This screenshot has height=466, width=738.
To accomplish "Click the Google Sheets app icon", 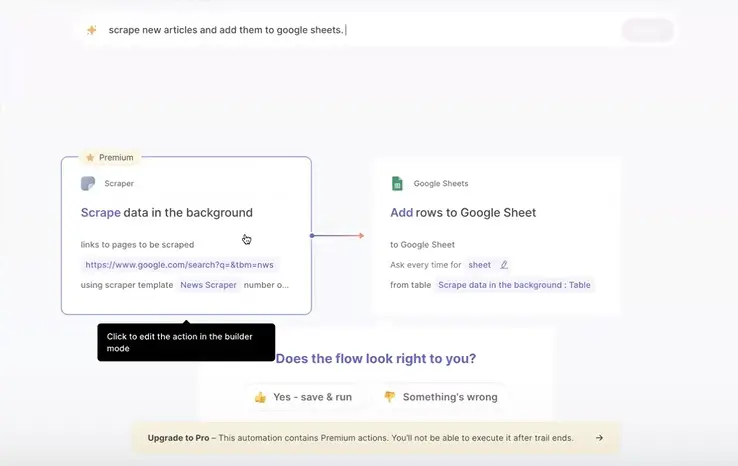I will tap(397, 184).
